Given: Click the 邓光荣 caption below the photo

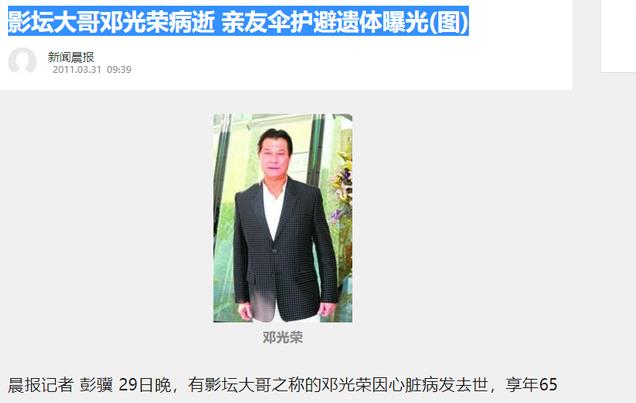Looking at the screenshot, I should [x=283, y=337].
